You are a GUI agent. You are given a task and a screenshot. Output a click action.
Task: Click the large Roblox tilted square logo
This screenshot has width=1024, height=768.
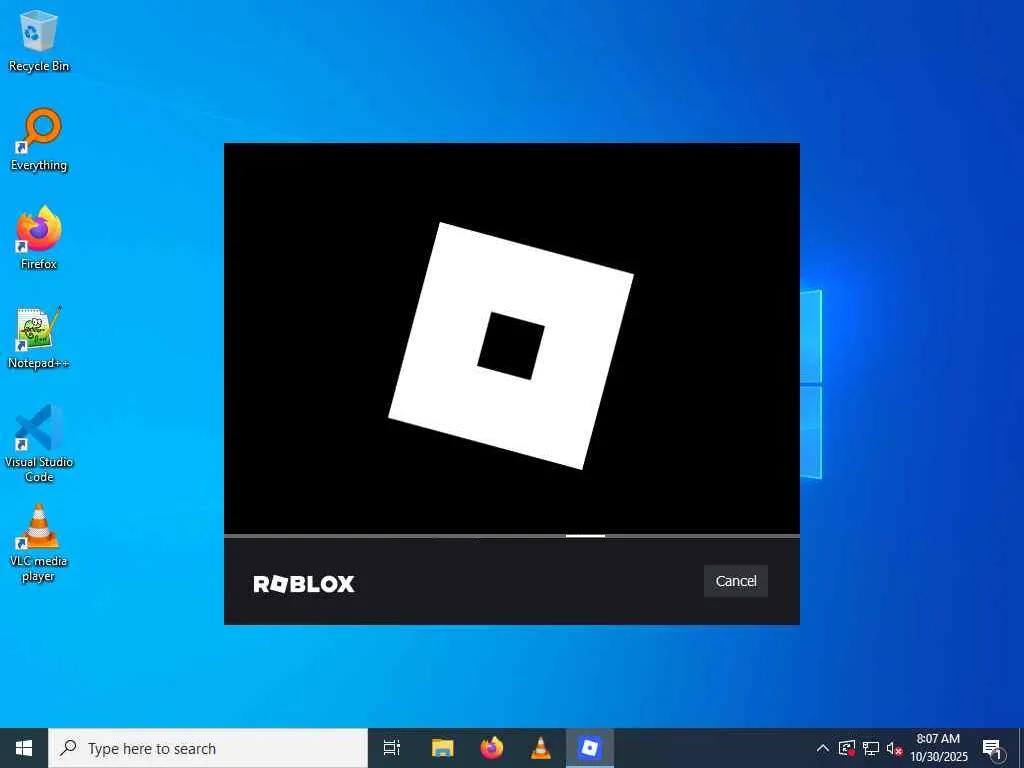pyautogui.click(x=511, y=345)
